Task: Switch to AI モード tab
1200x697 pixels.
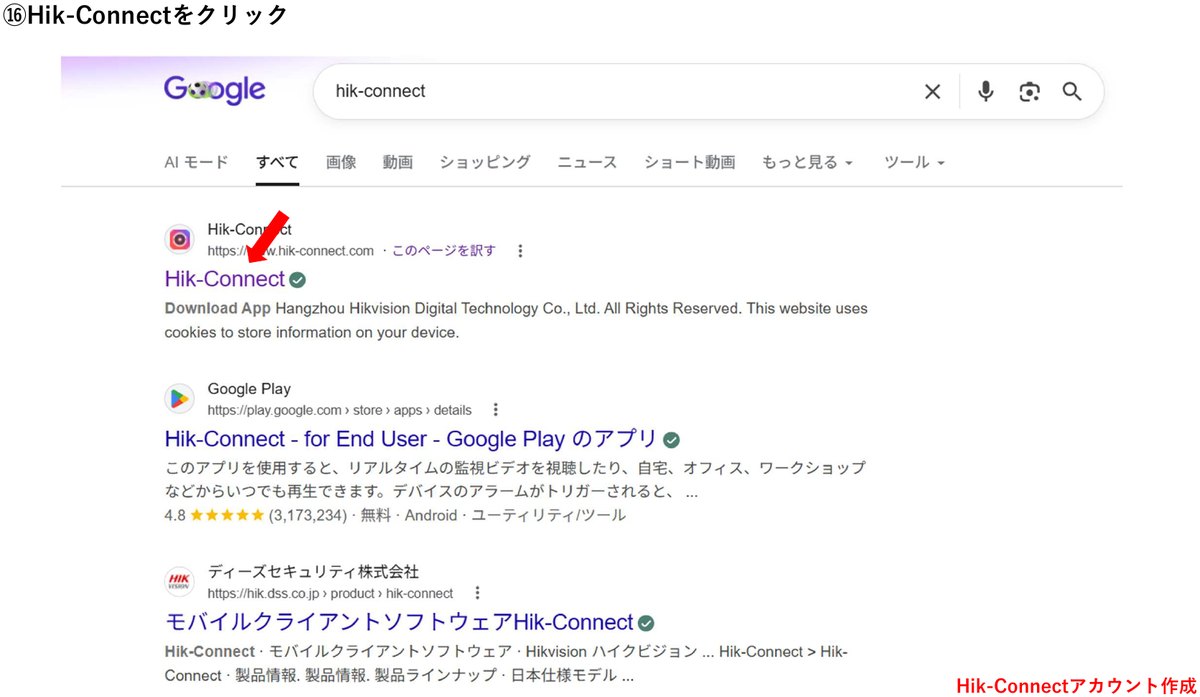Action: (x=196, y=162)
